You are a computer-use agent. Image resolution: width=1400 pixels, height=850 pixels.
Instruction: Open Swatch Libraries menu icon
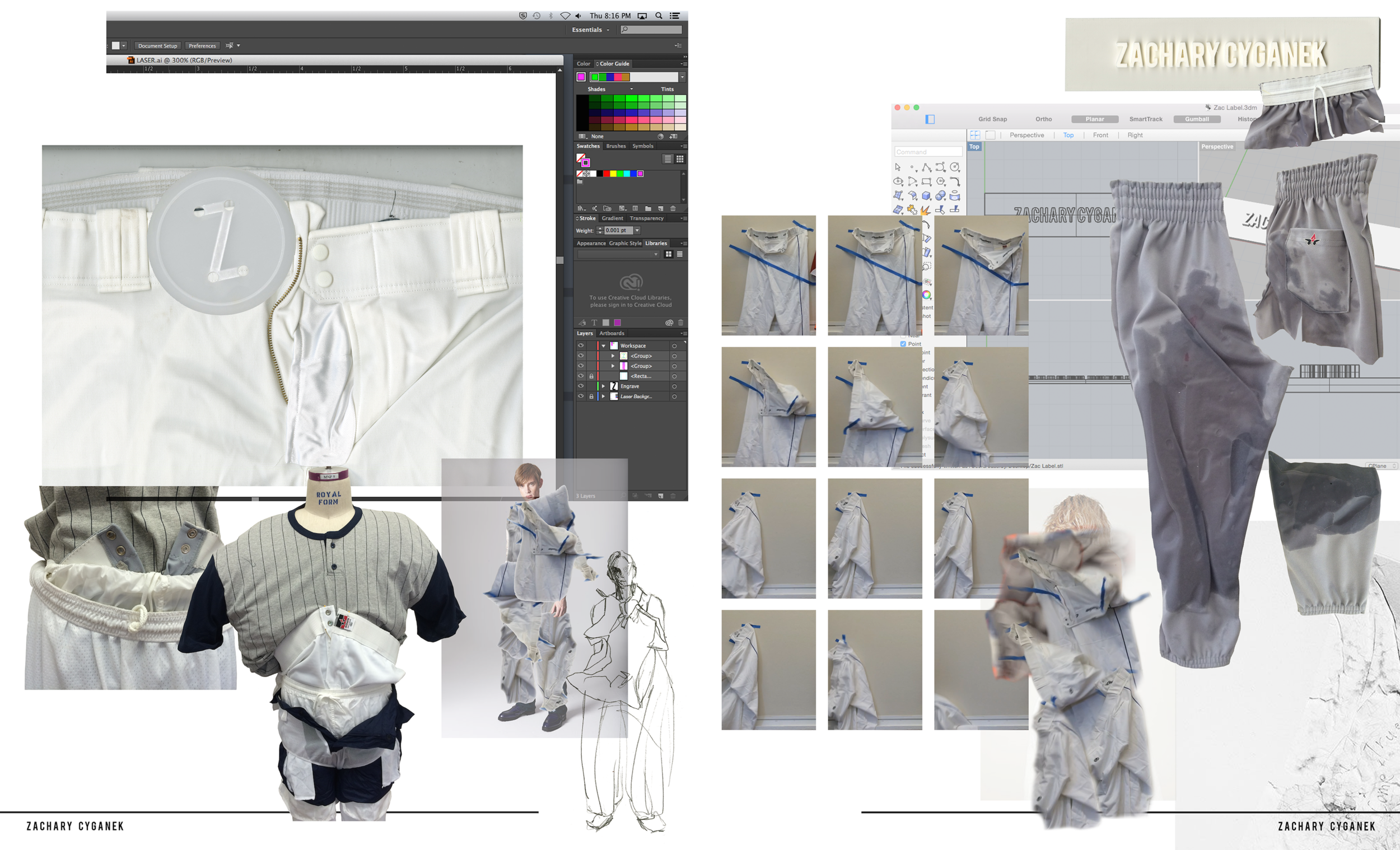(581, 208)
